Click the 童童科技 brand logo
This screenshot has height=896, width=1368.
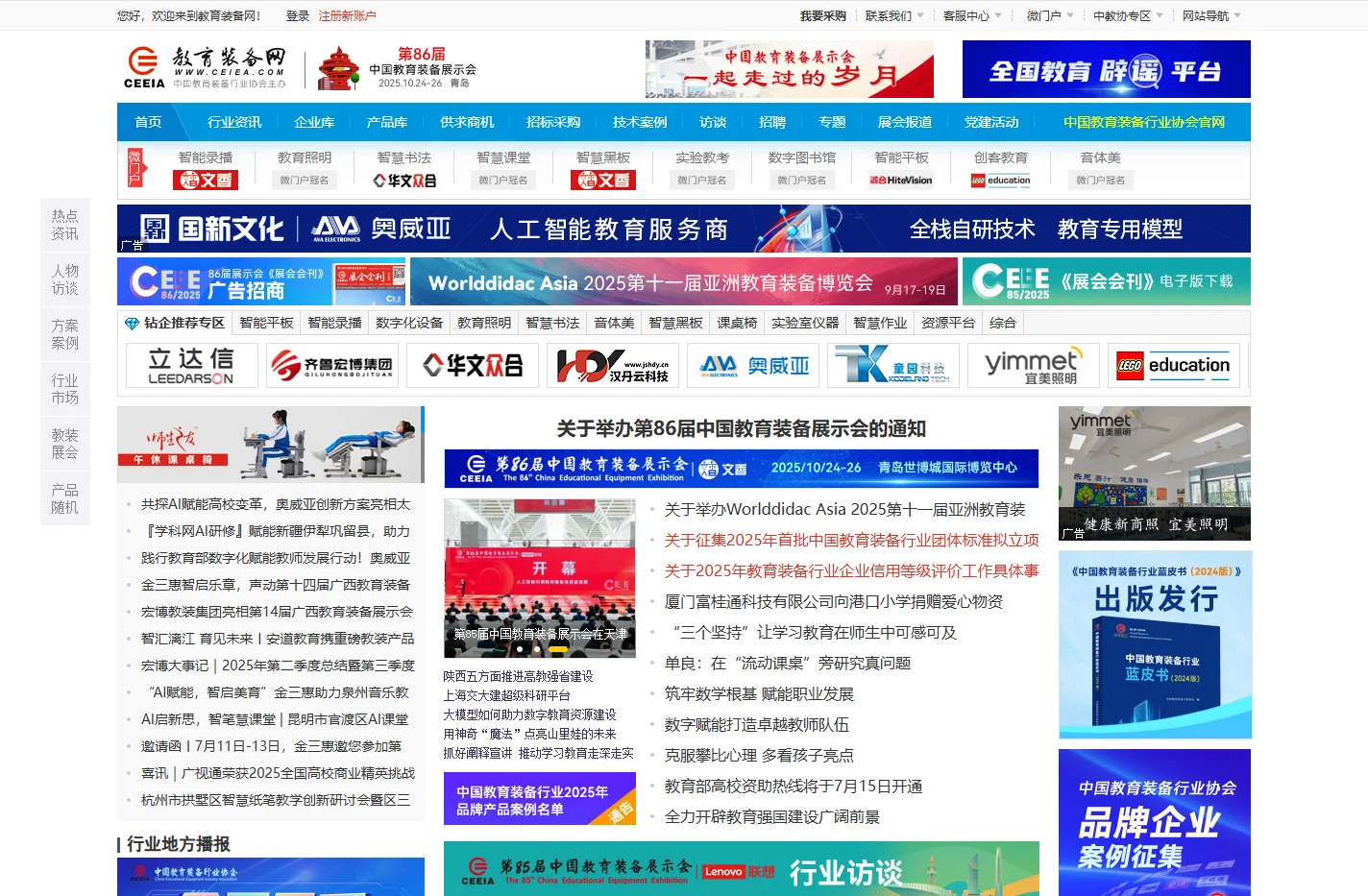click(893, 366)
